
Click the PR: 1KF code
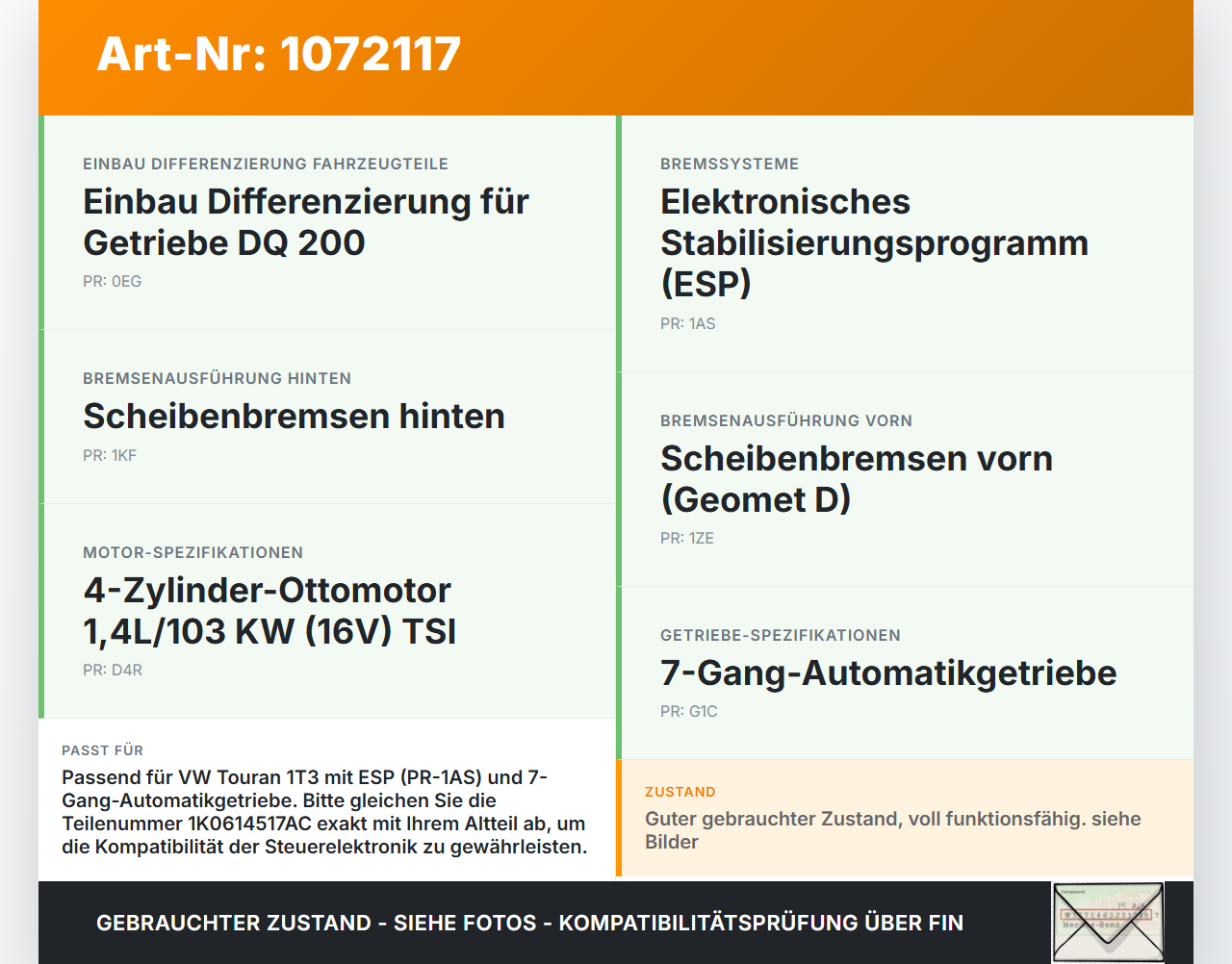click(110, 455)
